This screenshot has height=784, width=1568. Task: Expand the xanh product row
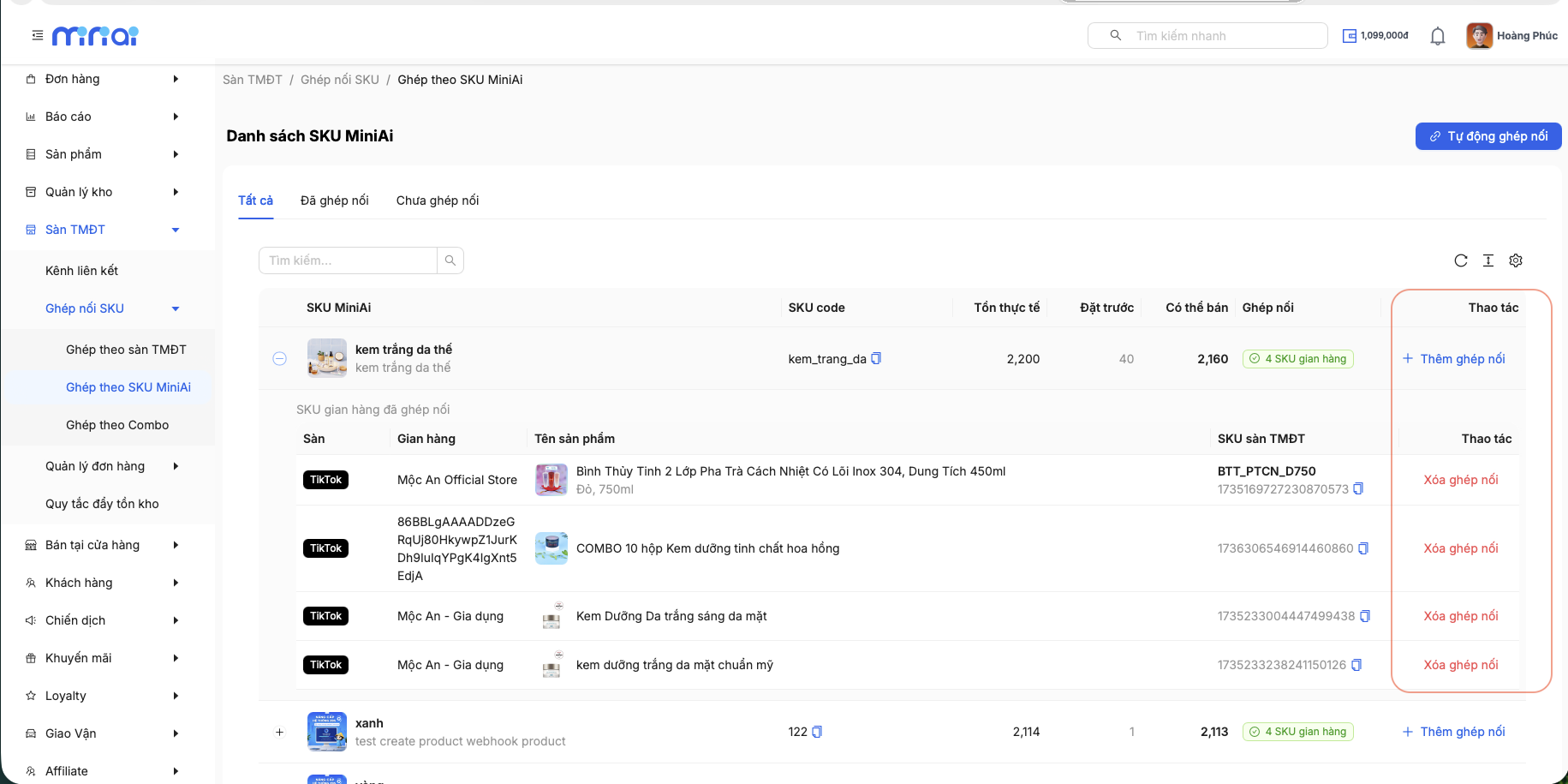tap(279, 732)
